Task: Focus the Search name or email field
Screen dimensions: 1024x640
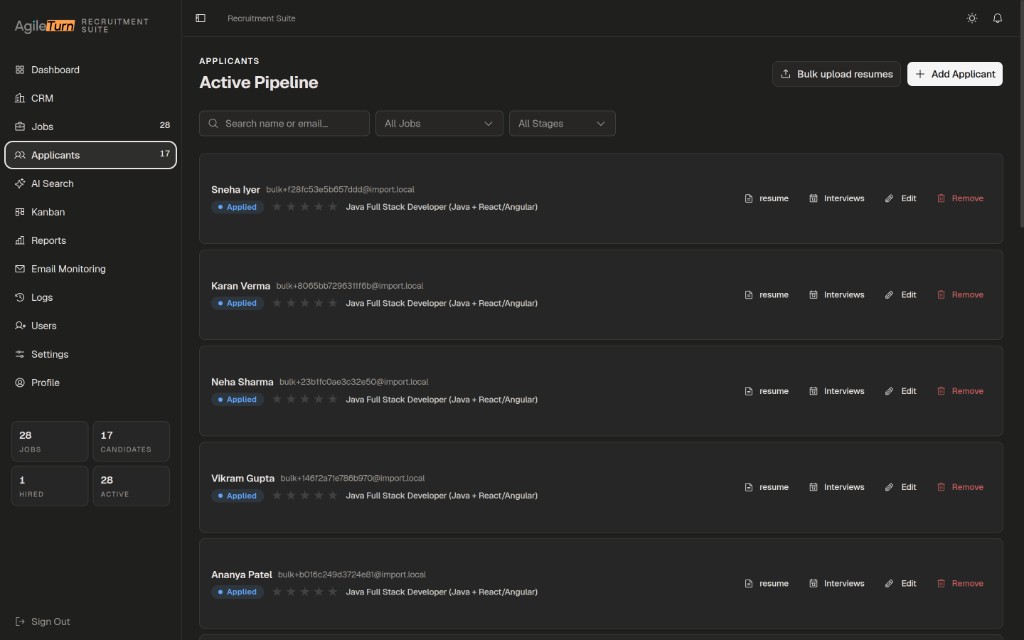Action: pyautogui.click(x=284, y=123)
